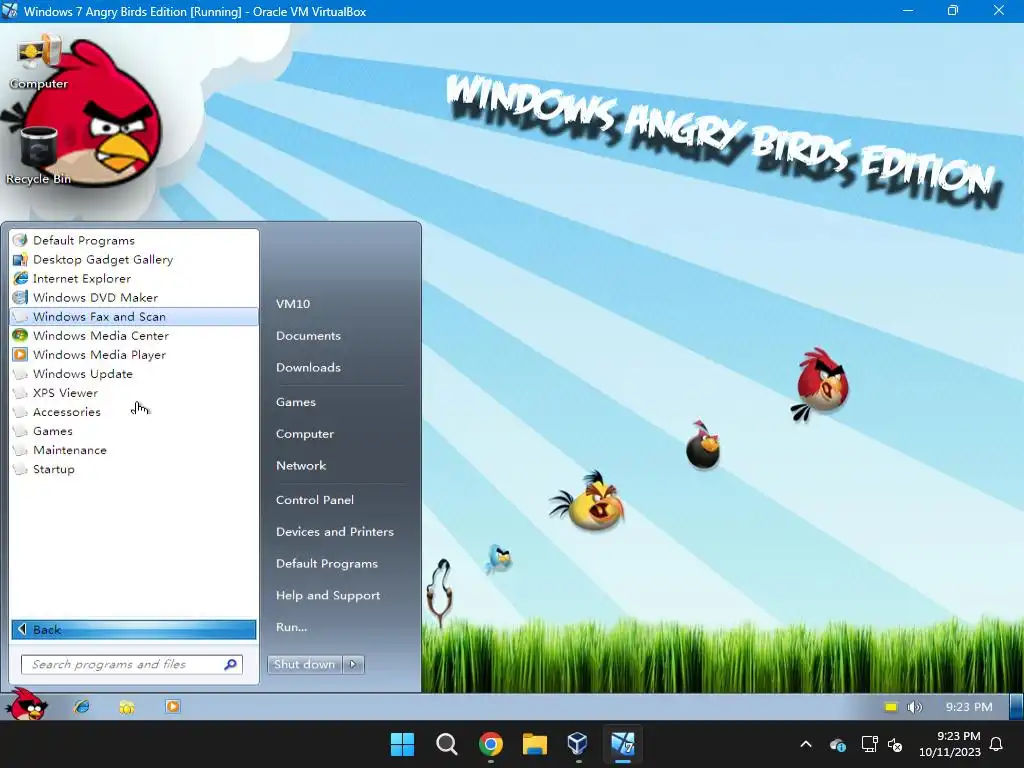
Task: Click the host muted volume tray icon
Action: tap(895, 744)
